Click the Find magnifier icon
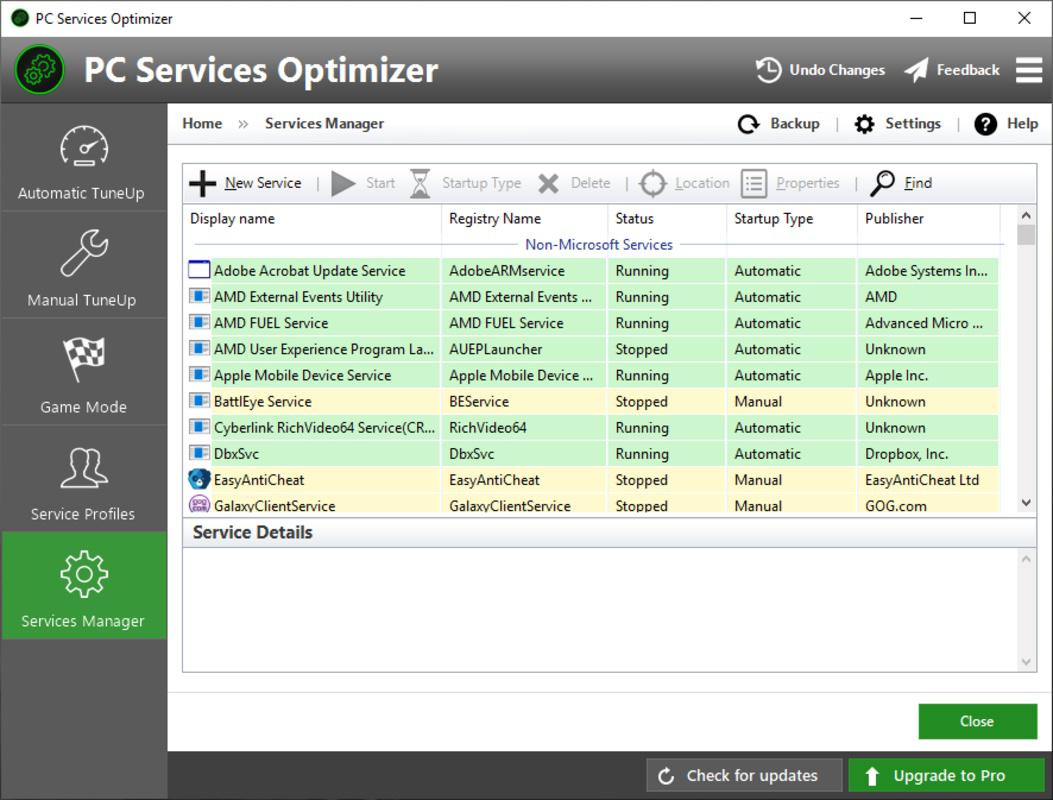 click(882, 183)
